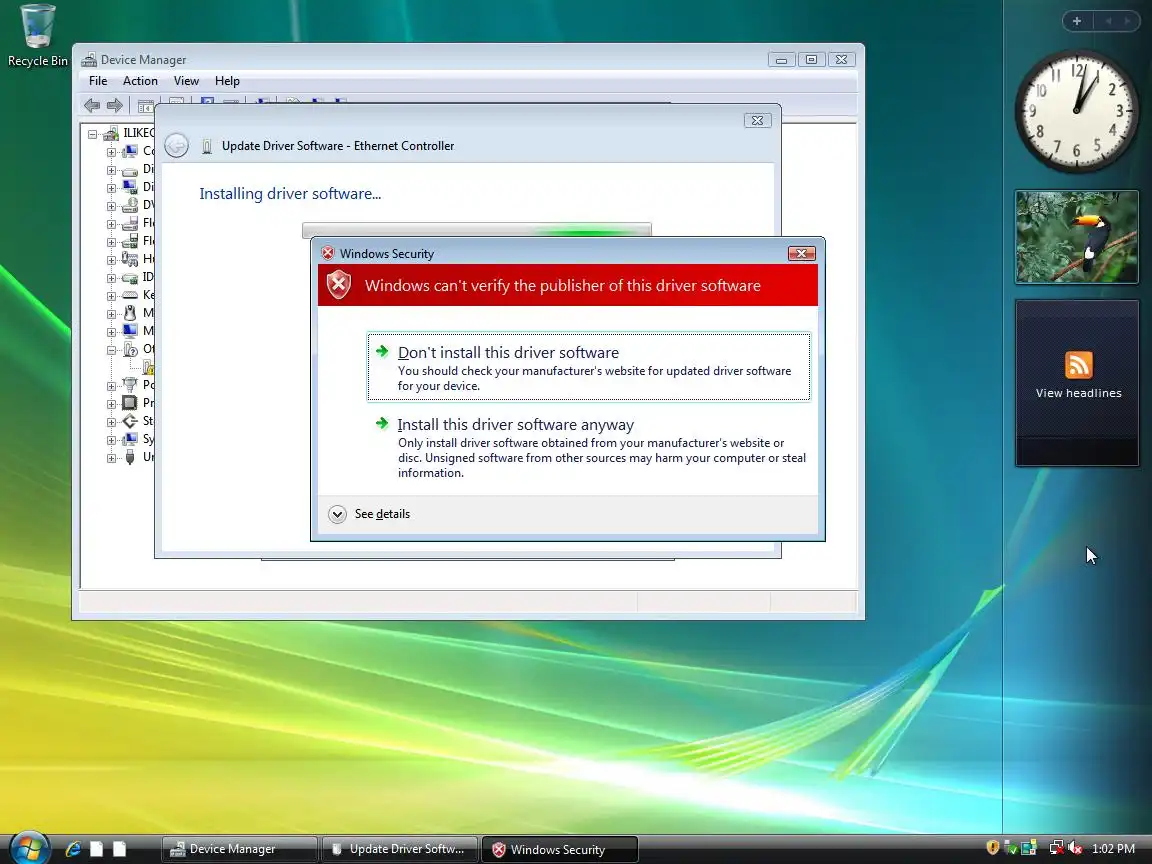
Task: Expand the node beside the USB plug icon
Action: coord(111,458)
